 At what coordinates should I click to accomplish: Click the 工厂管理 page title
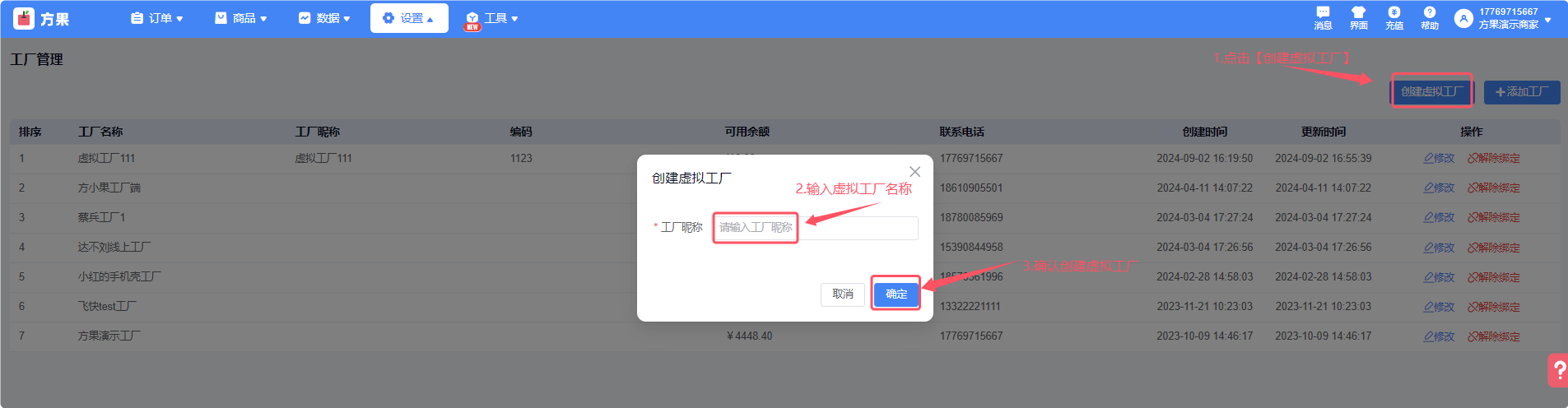[x=37, y=59]
